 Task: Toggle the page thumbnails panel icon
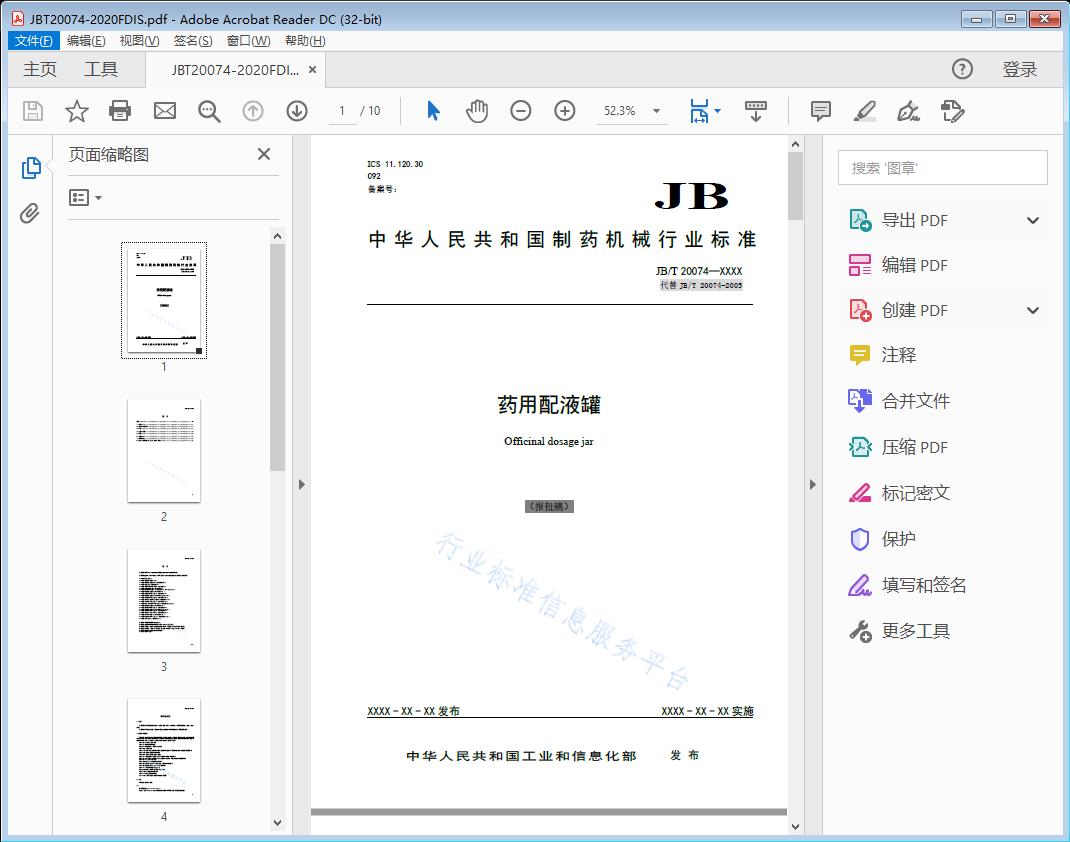point(30,168)
